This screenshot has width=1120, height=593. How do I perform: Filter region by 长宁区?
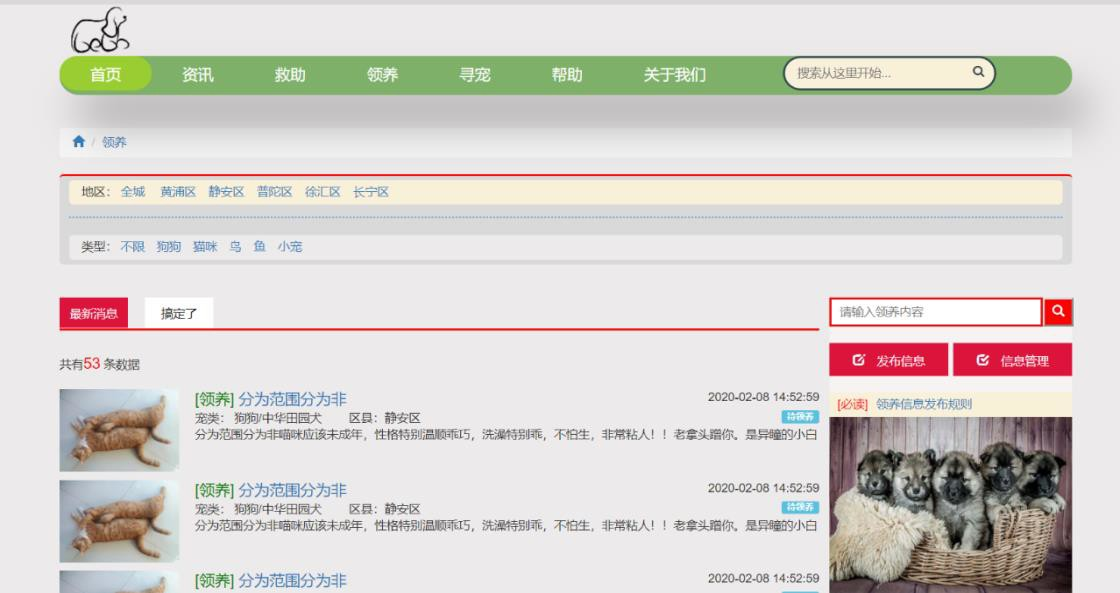pos(371,191)
